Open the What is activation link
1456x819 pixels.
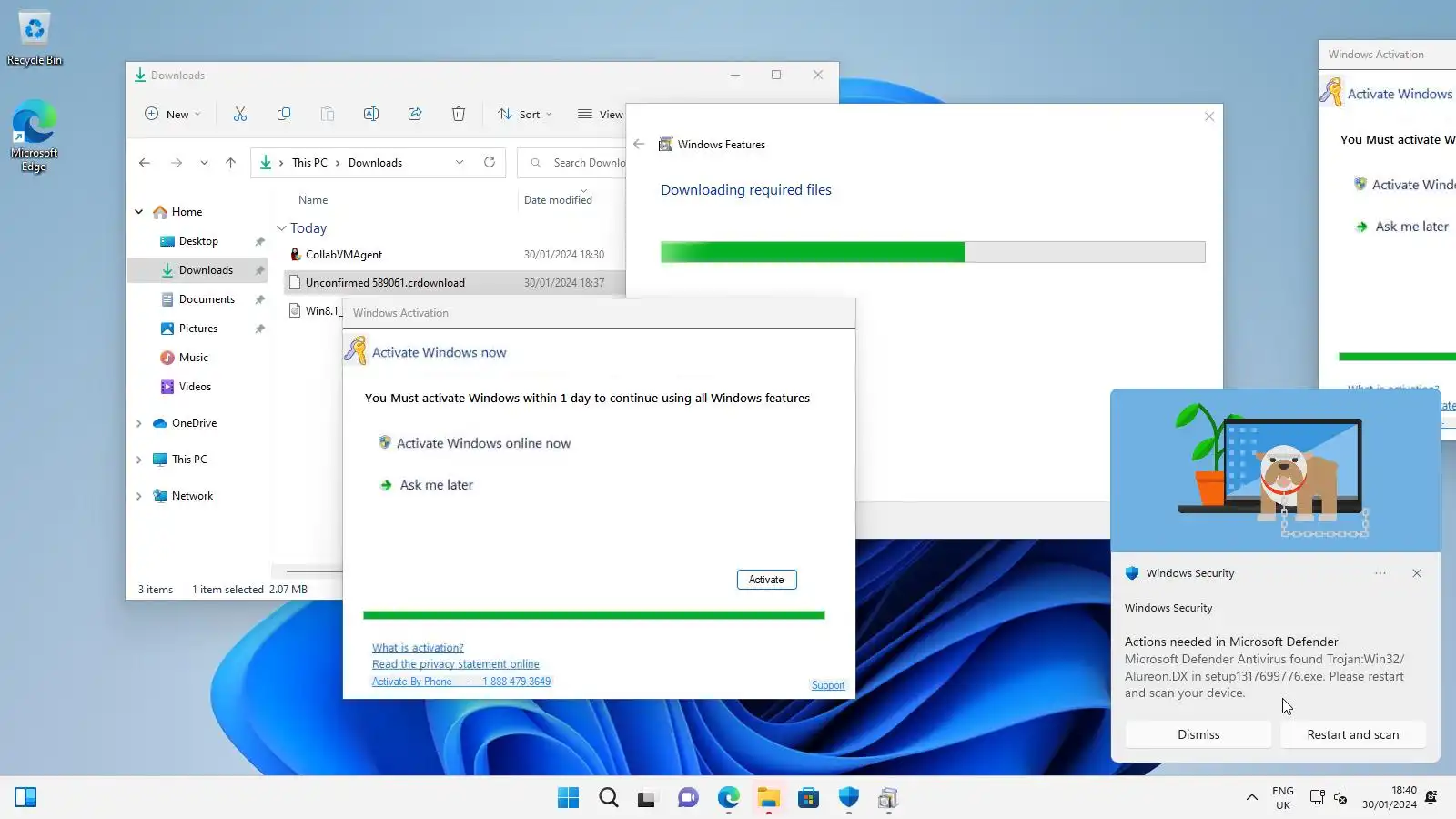(x=418, y=648)
